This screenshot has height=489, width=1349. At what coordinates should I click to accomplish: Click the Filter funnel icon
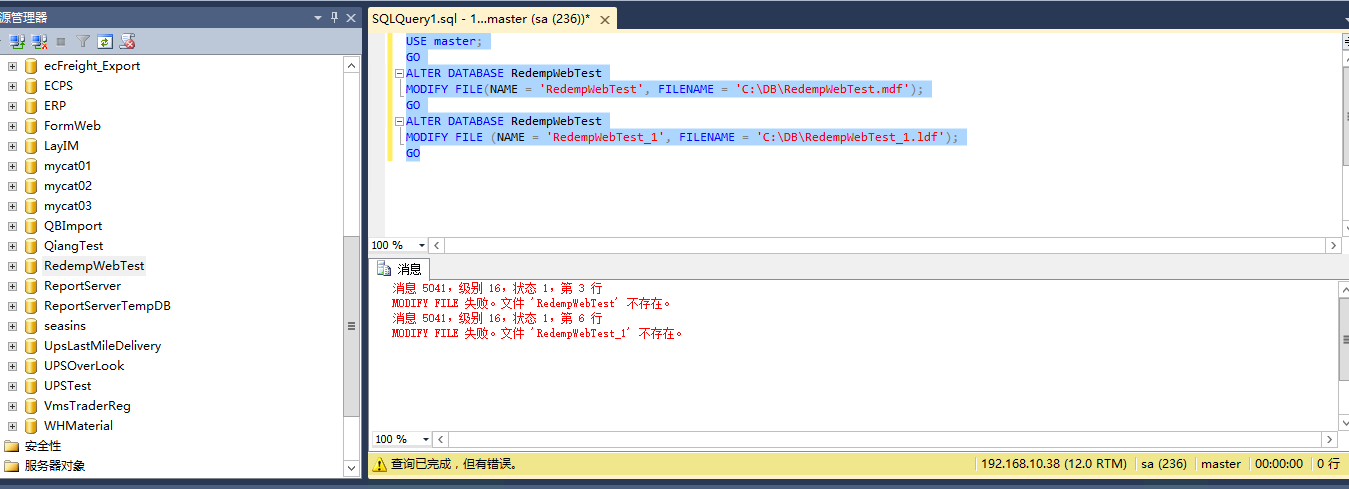pyautogui.click(x=83, y=42)
